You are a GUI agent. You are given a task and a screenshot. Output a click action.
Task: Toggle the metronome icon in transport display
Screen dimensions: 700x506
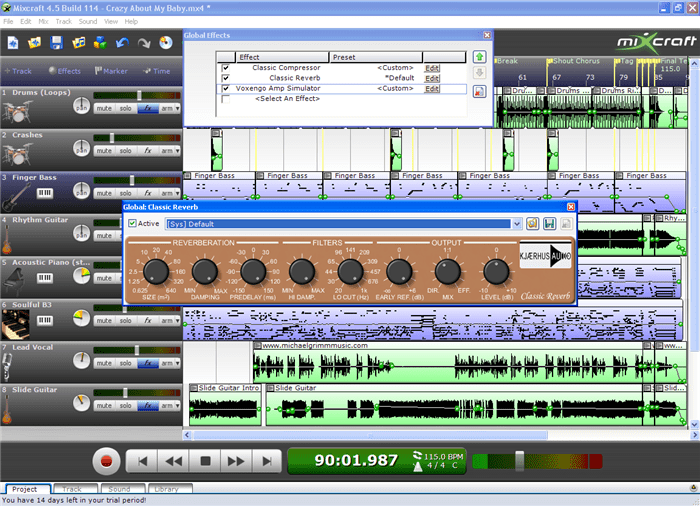418,467
